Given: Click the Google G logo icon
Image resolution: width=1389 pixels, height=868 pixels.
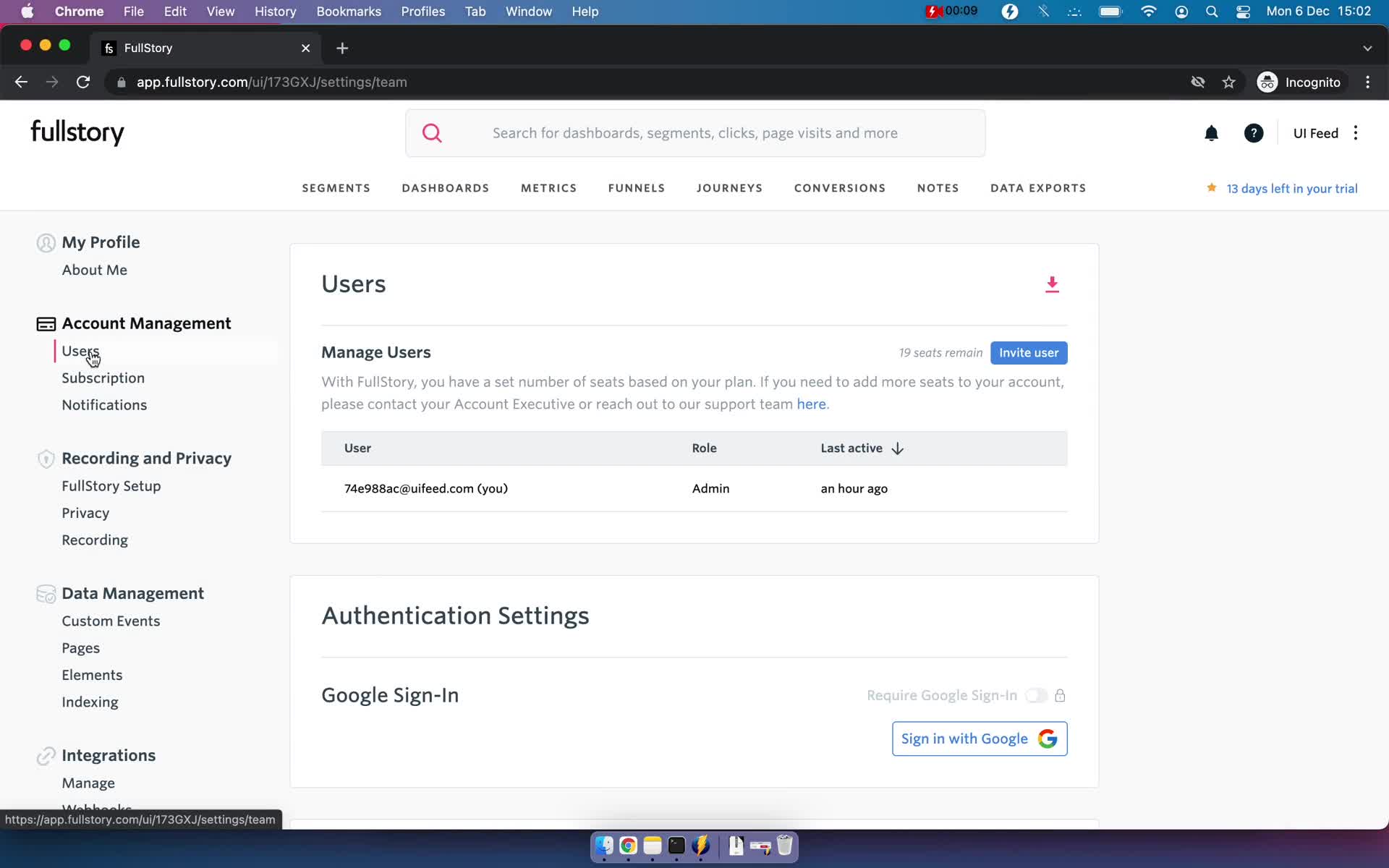Looking at the screenshot, I should 1048,739.
